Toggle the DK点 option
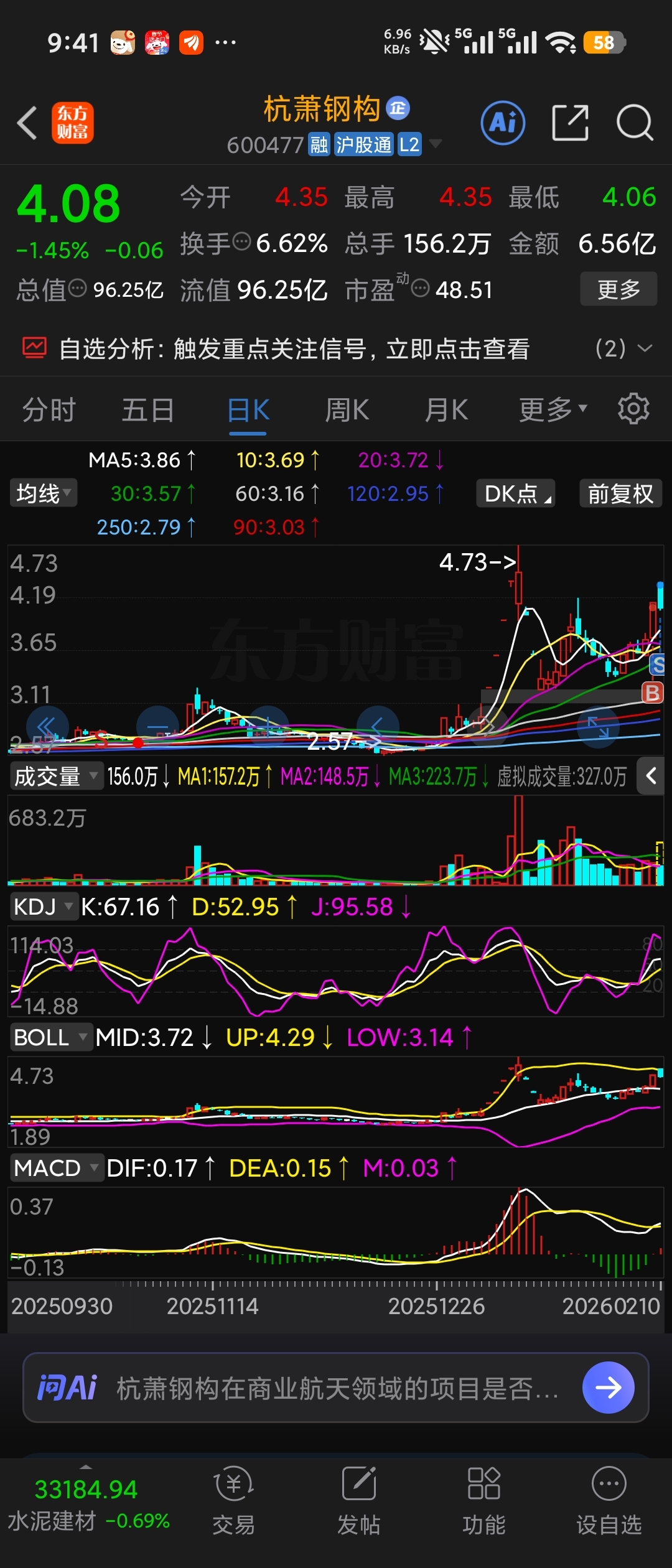The height and width of the screenshot is (1568, 672). pos(516,493)
